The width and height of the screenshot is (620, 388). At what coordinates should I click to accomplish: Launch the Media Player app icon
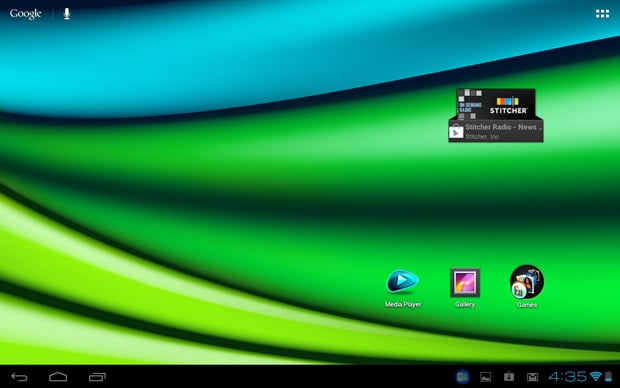(402, 282)
